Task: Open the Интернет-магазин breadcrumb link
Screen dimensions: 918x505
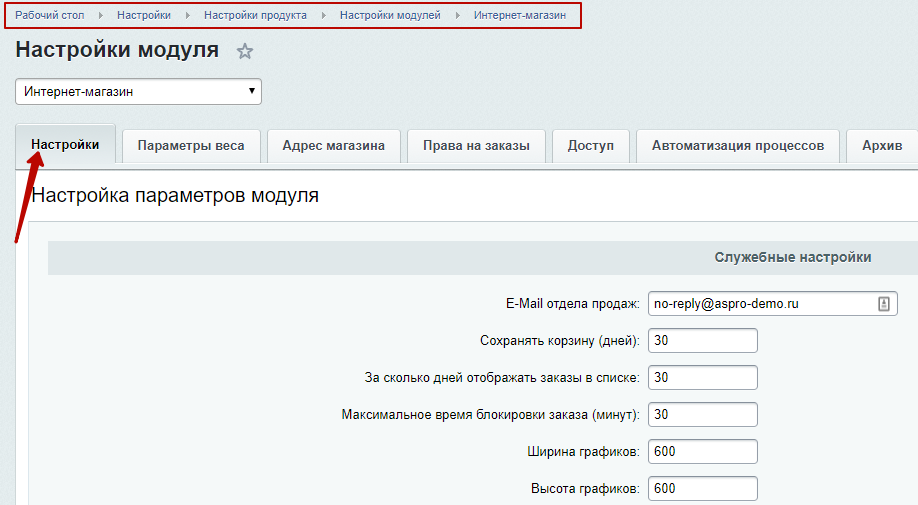Action: (520, 15)
